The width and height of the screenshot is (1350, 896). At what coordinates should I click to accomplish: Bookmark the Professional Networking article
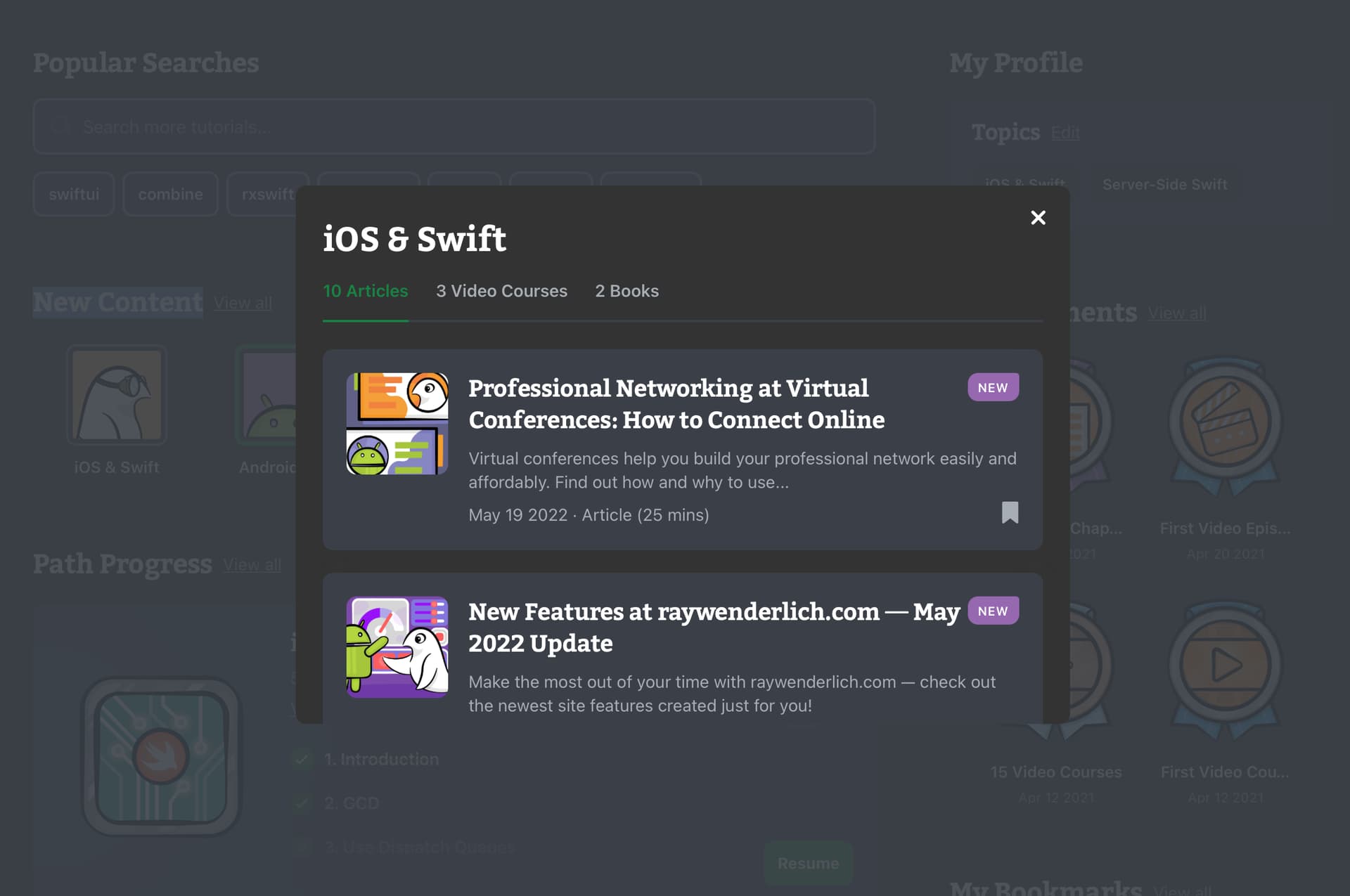(1010, 512)
